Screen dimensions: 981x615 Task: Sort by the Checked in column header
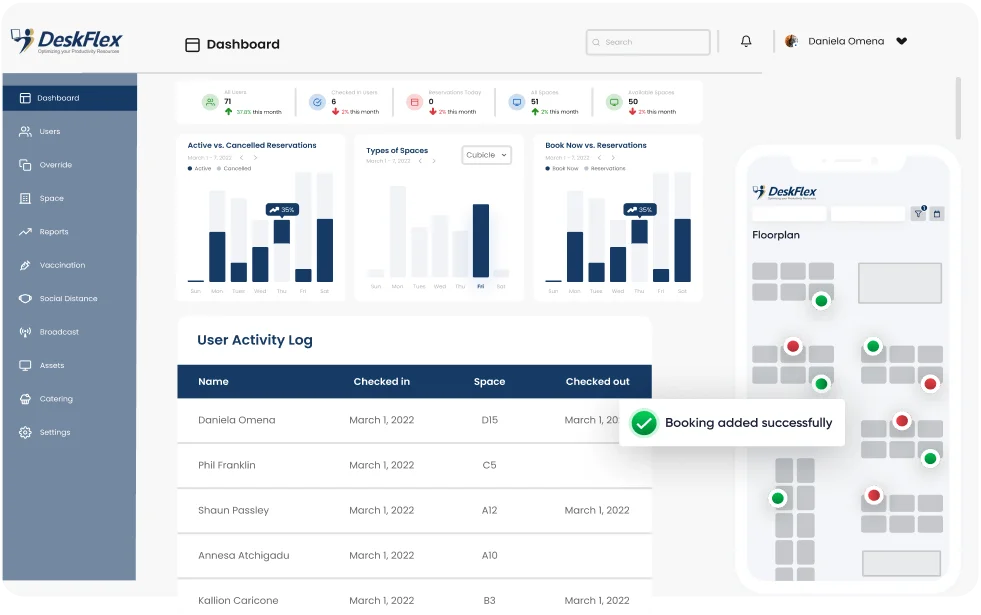coord(382,382)
